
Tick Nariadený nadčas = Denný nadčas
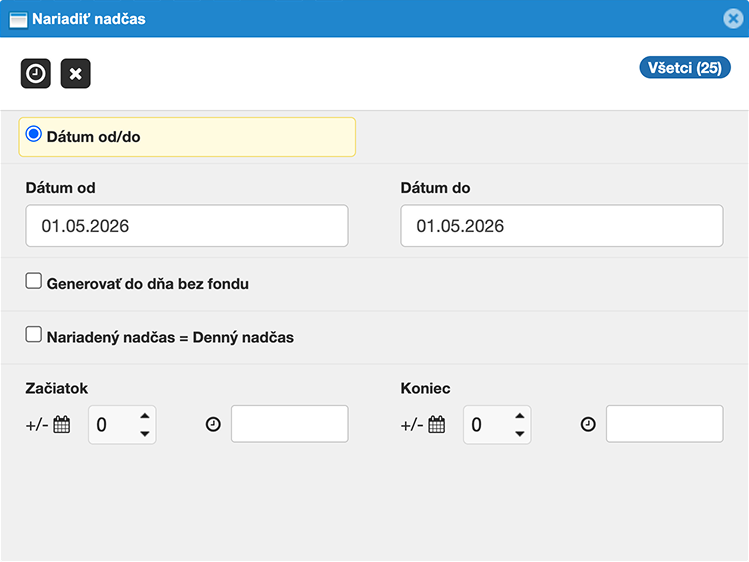[33, 334]
